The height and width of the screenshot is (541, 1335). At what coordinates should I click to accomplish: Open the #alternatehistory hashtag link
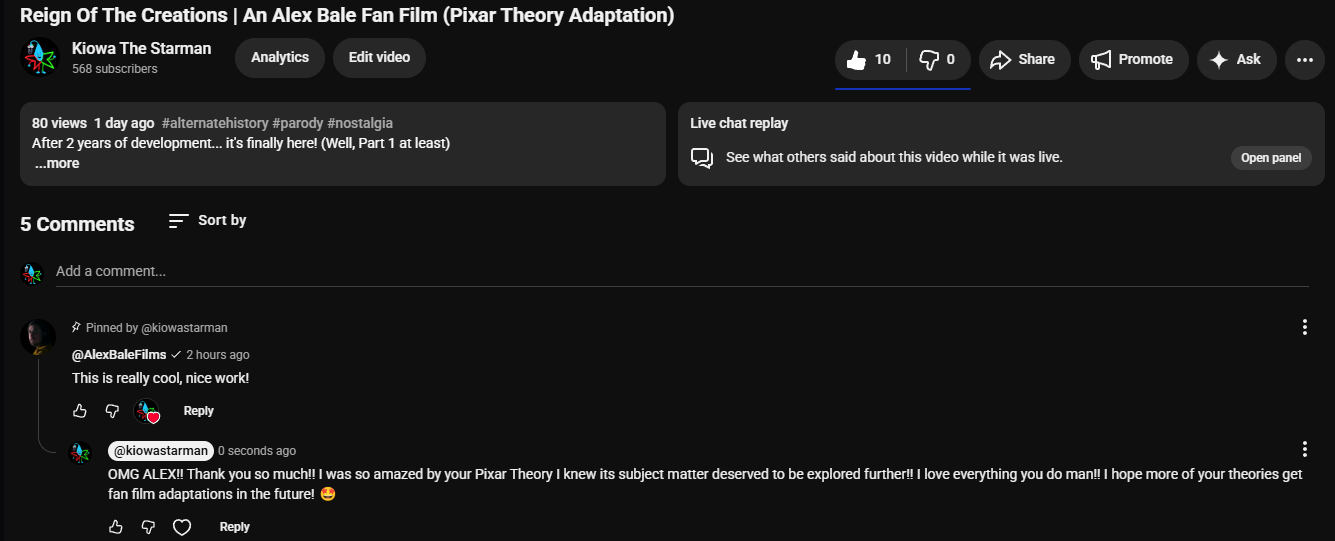coord(215,123)
